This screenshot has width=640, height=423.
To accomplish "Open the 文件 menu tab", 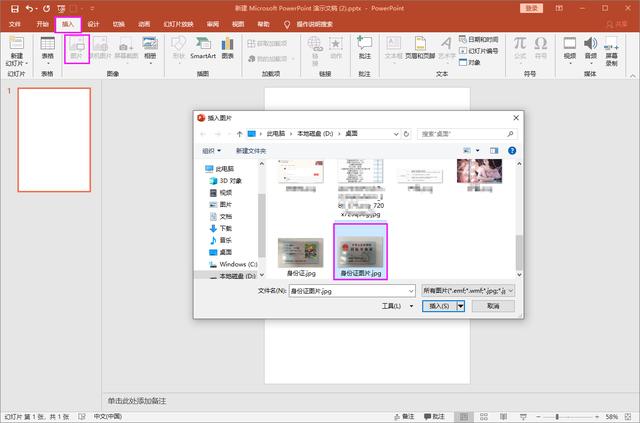I will click(x=15, y=22).
